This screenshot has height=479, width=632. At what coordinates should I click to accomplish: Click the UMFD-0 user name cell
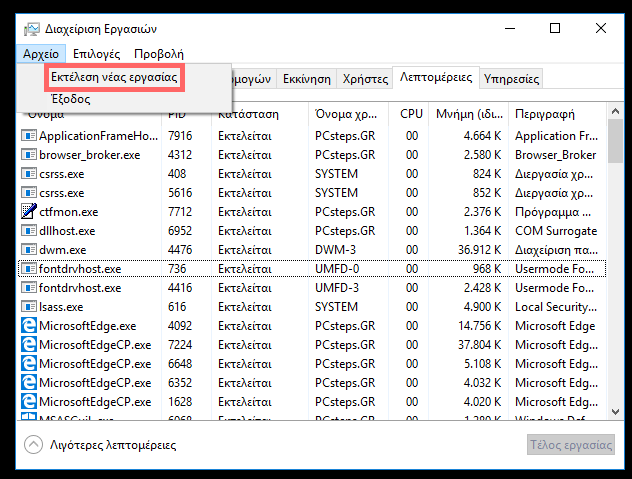(x=337, y=269)
